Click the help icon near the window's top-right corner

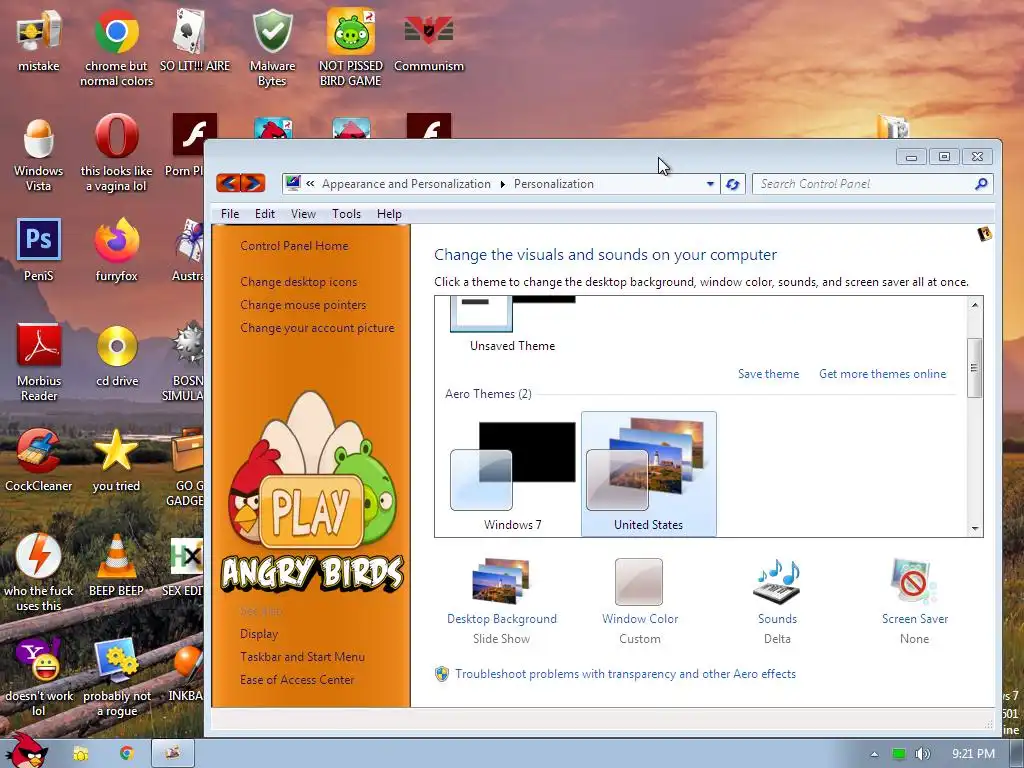984,234
